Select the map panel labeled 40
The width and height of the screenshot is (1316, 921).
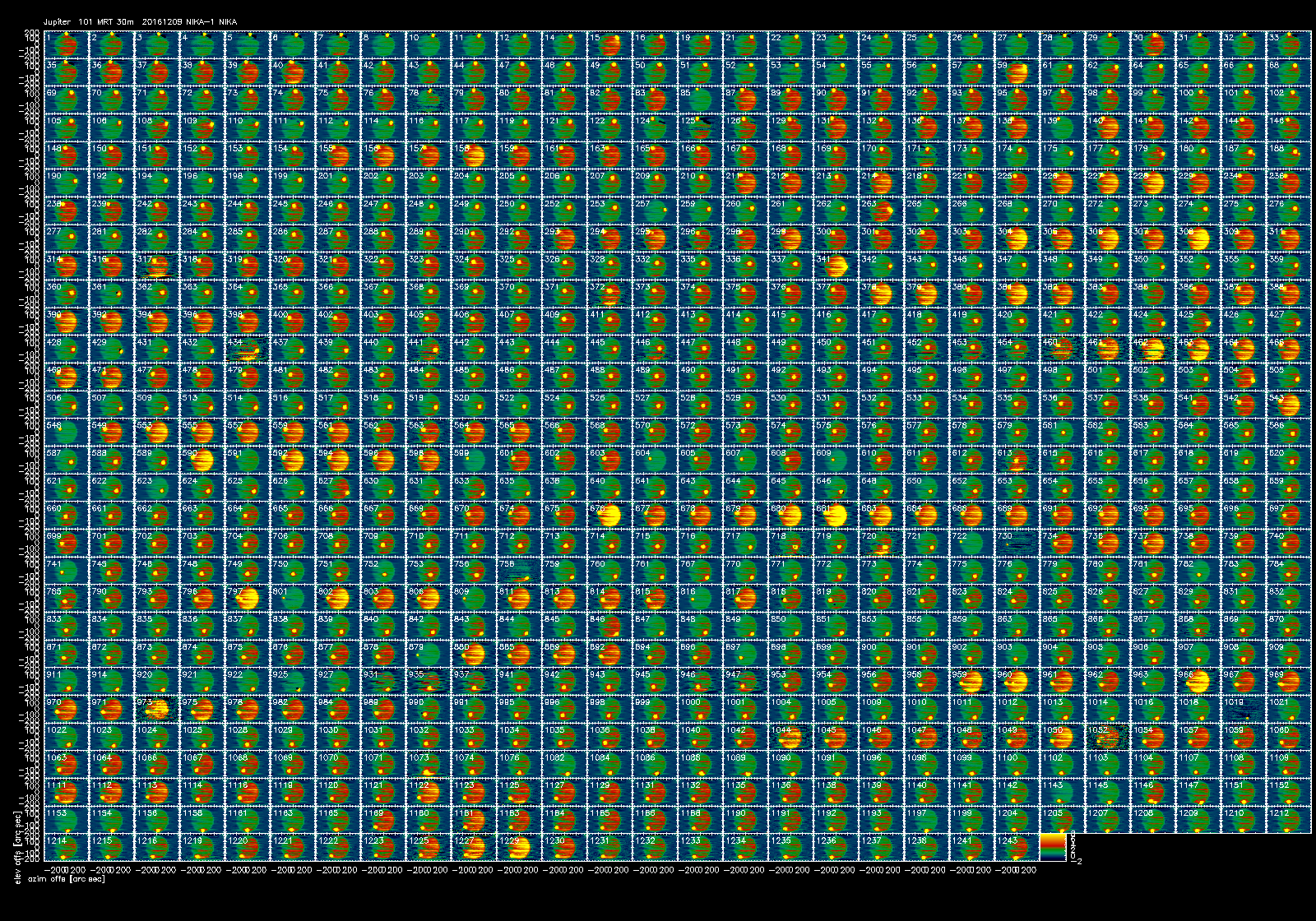[x=292, y=72]
